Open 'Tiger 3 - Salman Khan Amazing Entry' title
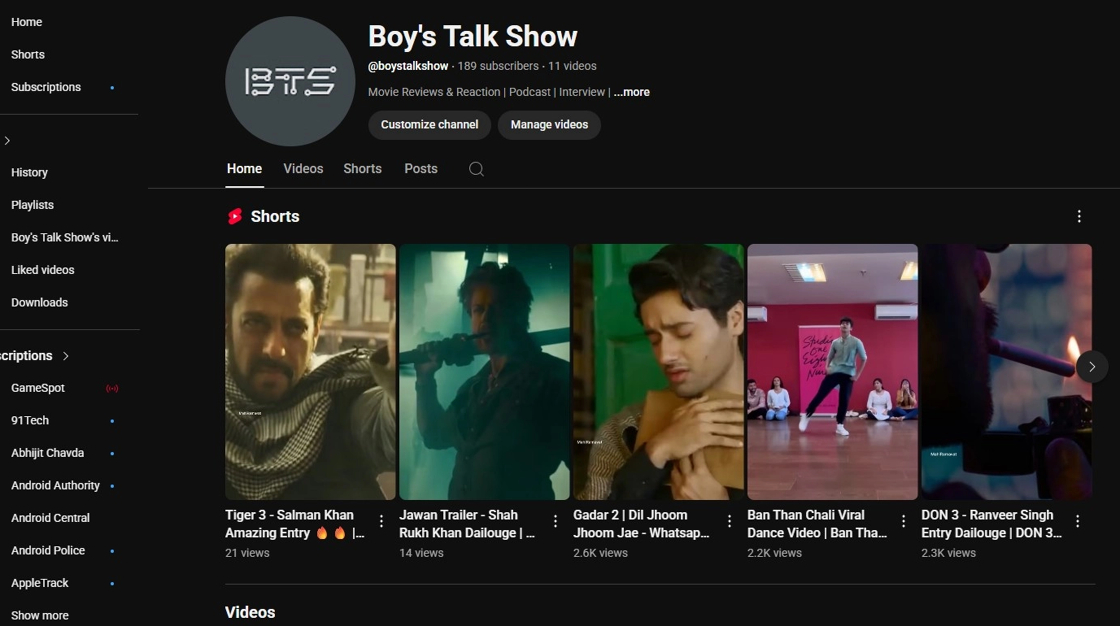Image resolution: width=1120 pixels, height=626 pixels. tap(295, 524)
